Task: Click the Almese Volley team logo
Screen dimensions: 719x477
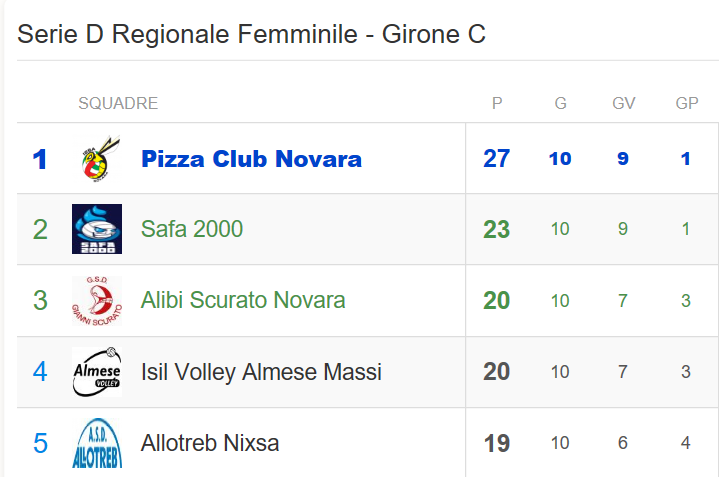Action: (97, 372)
